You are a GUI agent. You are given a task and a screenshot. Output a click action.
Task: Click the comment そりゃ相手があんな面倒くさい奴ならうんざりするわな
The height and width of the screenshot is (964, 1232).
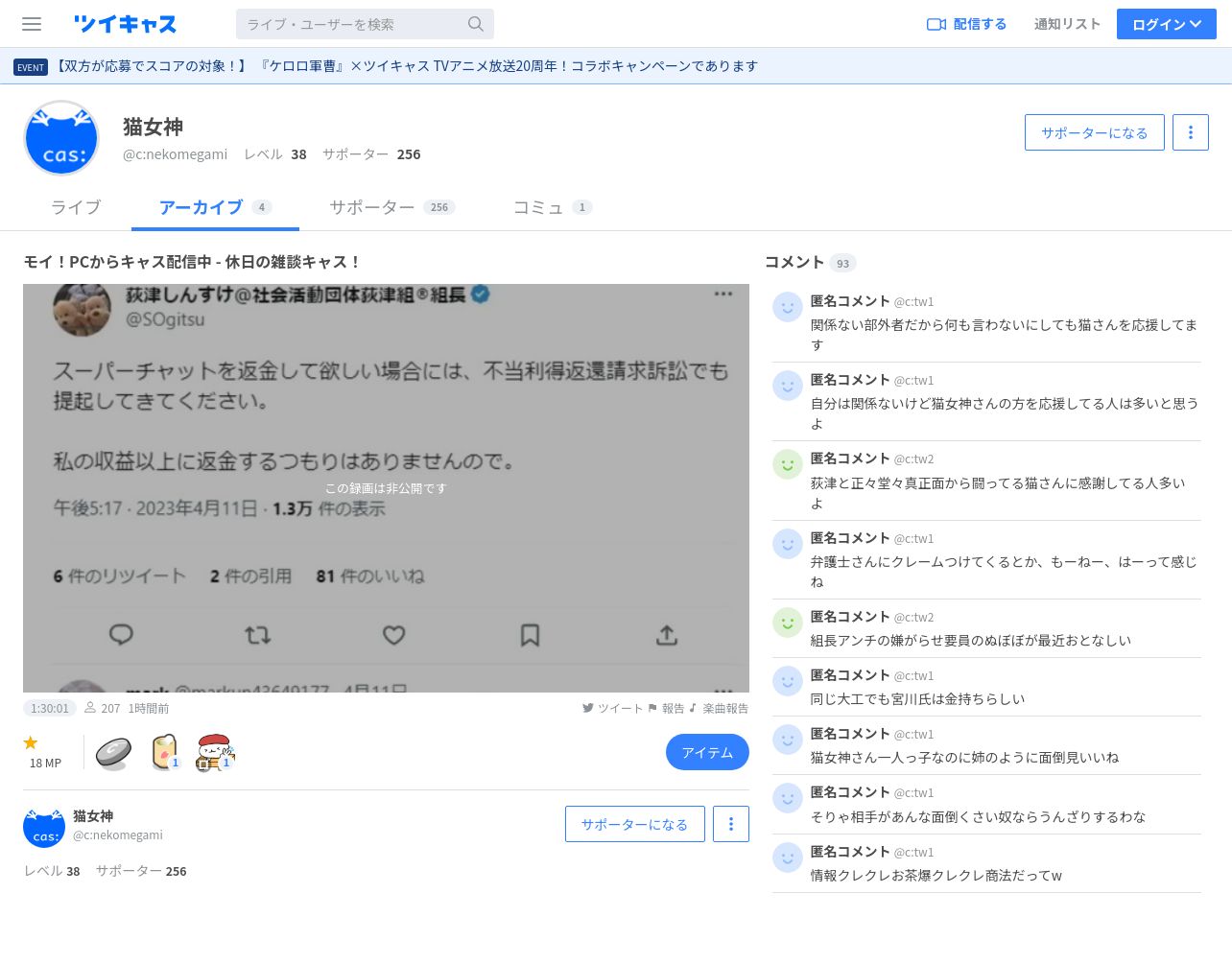pyautogui.click(x=978, y=817)
